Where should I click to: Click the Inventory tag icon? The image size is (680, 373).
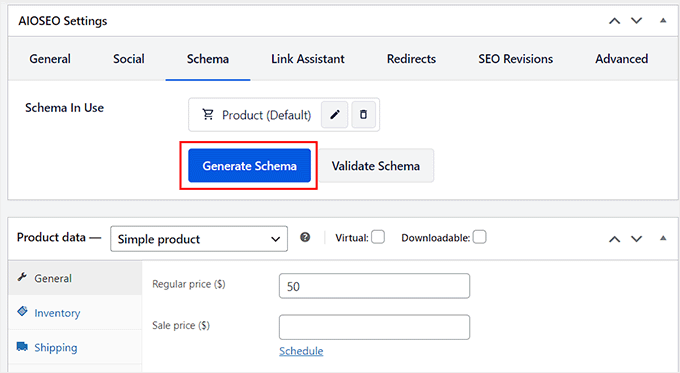pos(22,311)
